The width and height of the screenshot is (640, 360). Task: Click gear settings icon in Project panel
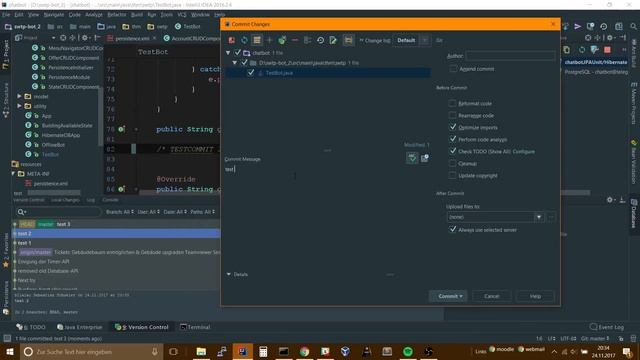pyautogui.click(x=84, y=38)
